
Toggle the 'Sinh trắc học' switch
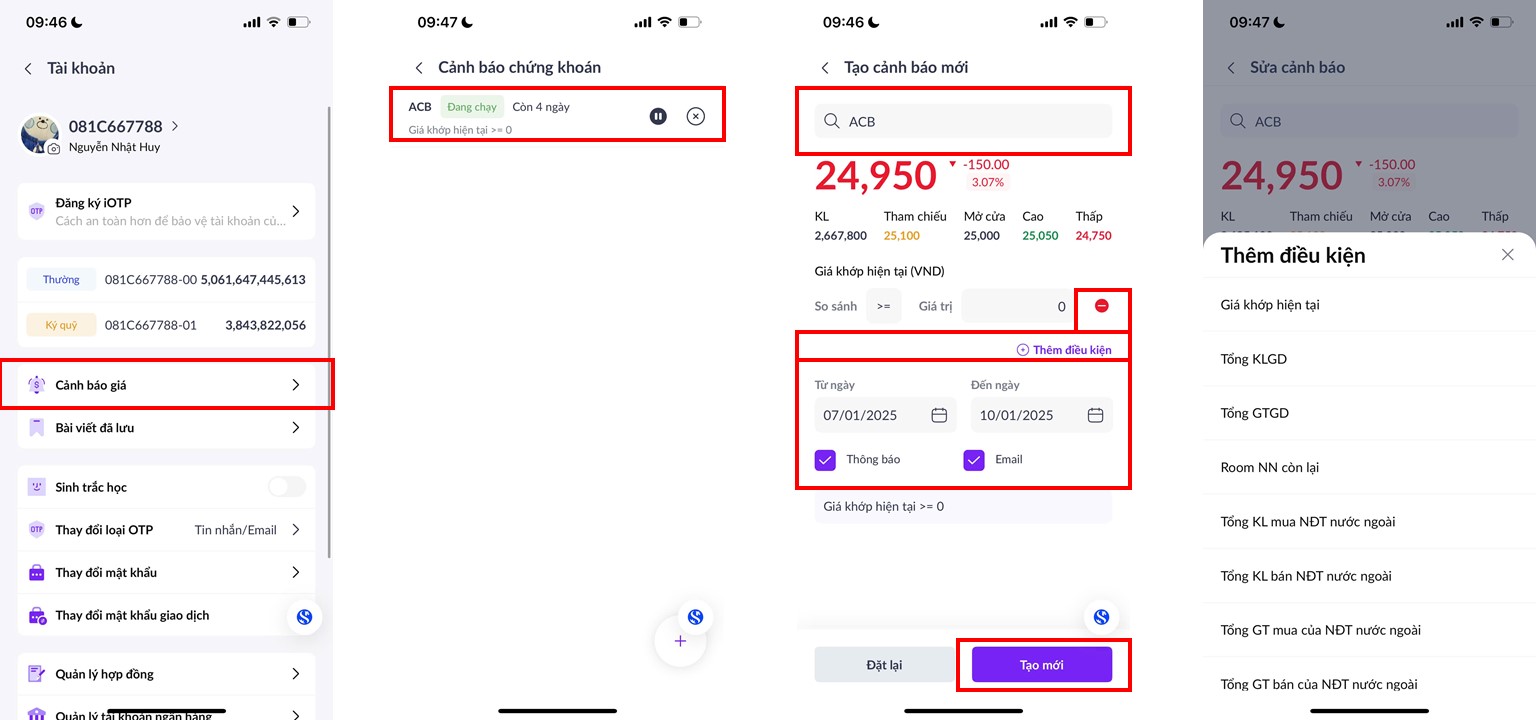pyautogui.click(x=286, y=487)
